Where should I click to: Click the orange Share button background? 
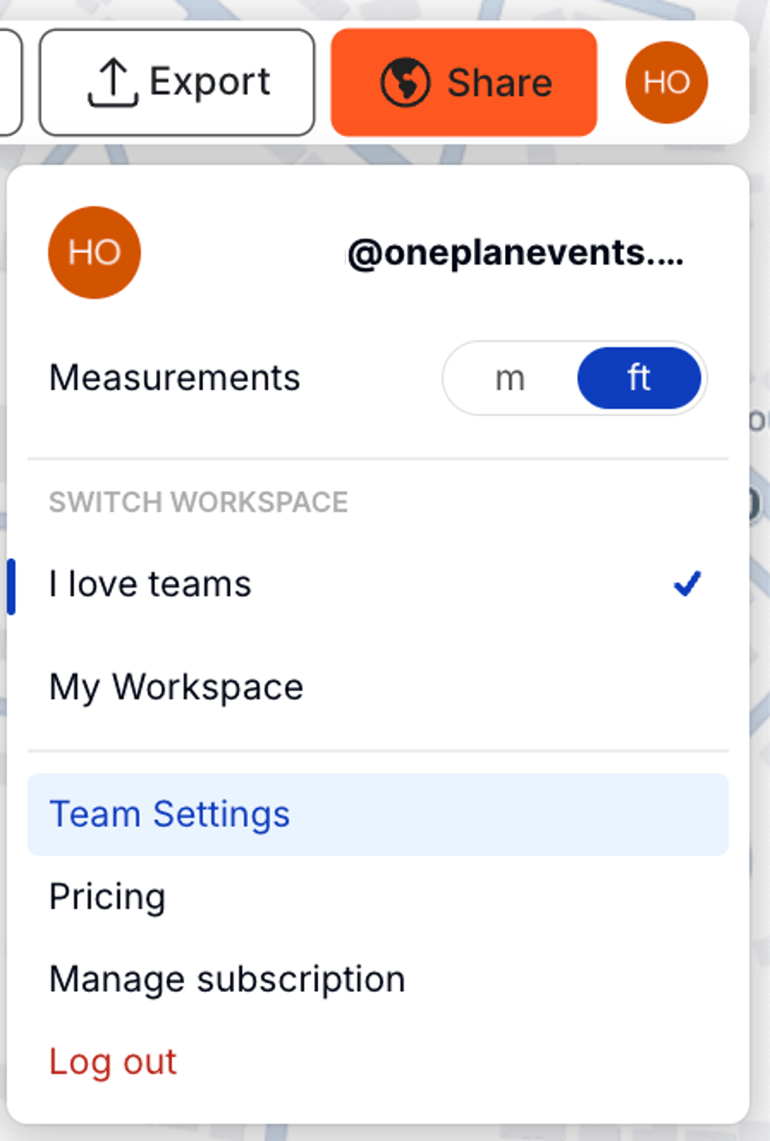coord(463,82)
